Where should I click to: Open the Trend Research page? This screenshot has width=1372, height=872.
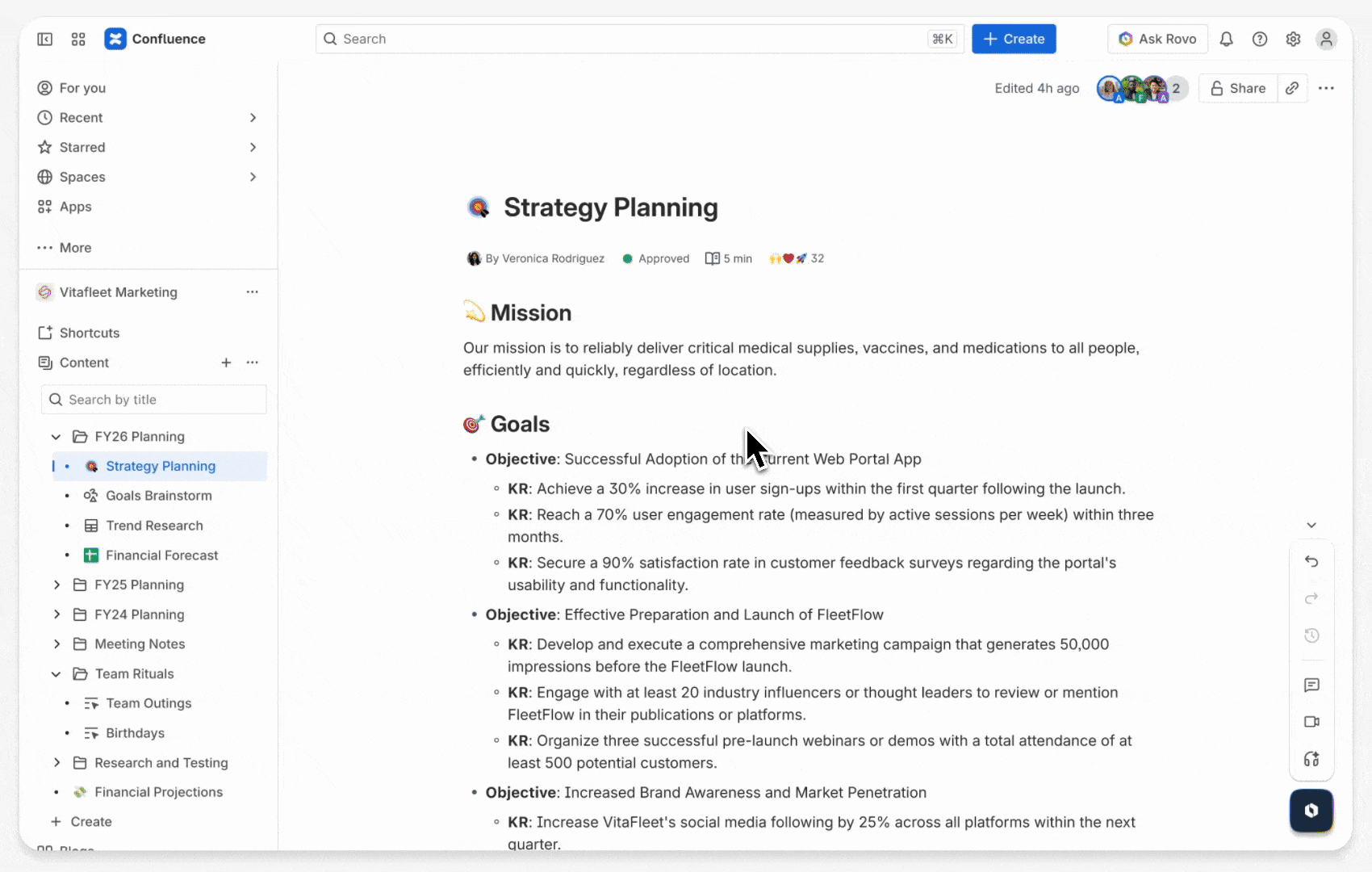tap(154, 526)
